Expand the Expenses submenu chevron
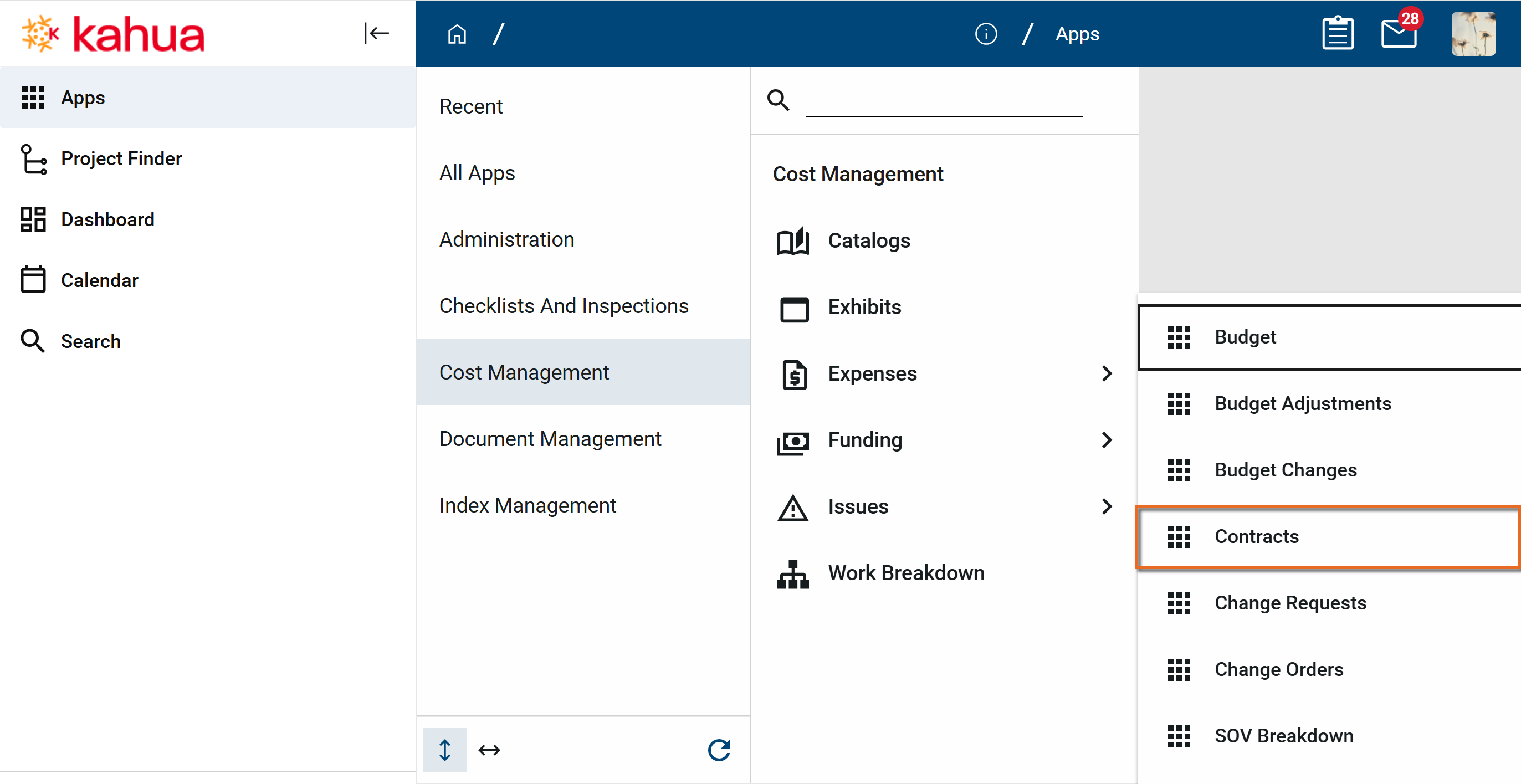Viewport: 1521px width, 784px height. [x=1107, y=373]
